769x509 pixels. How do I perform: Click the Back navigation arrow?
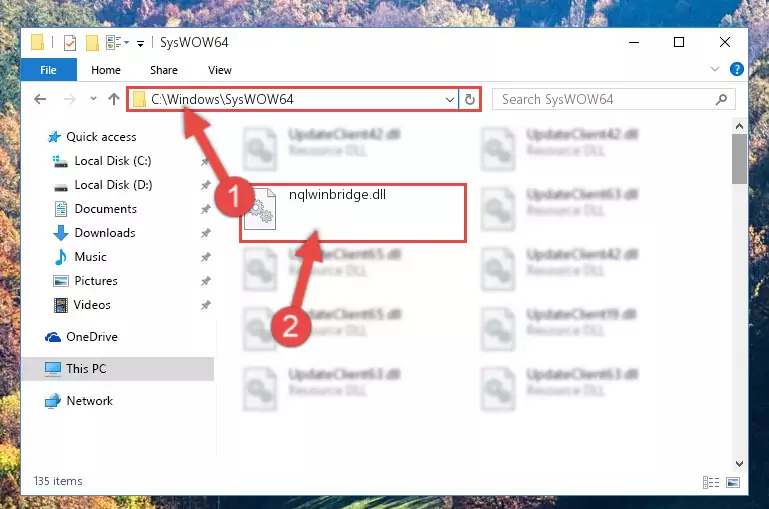40,99
